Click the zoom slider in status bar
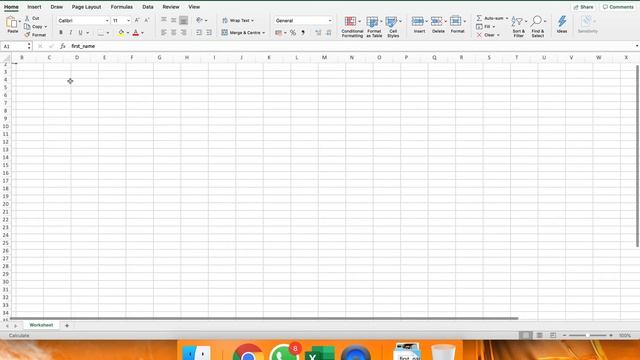The height and width of the screenshot is (360, 640). click(587, 335)
